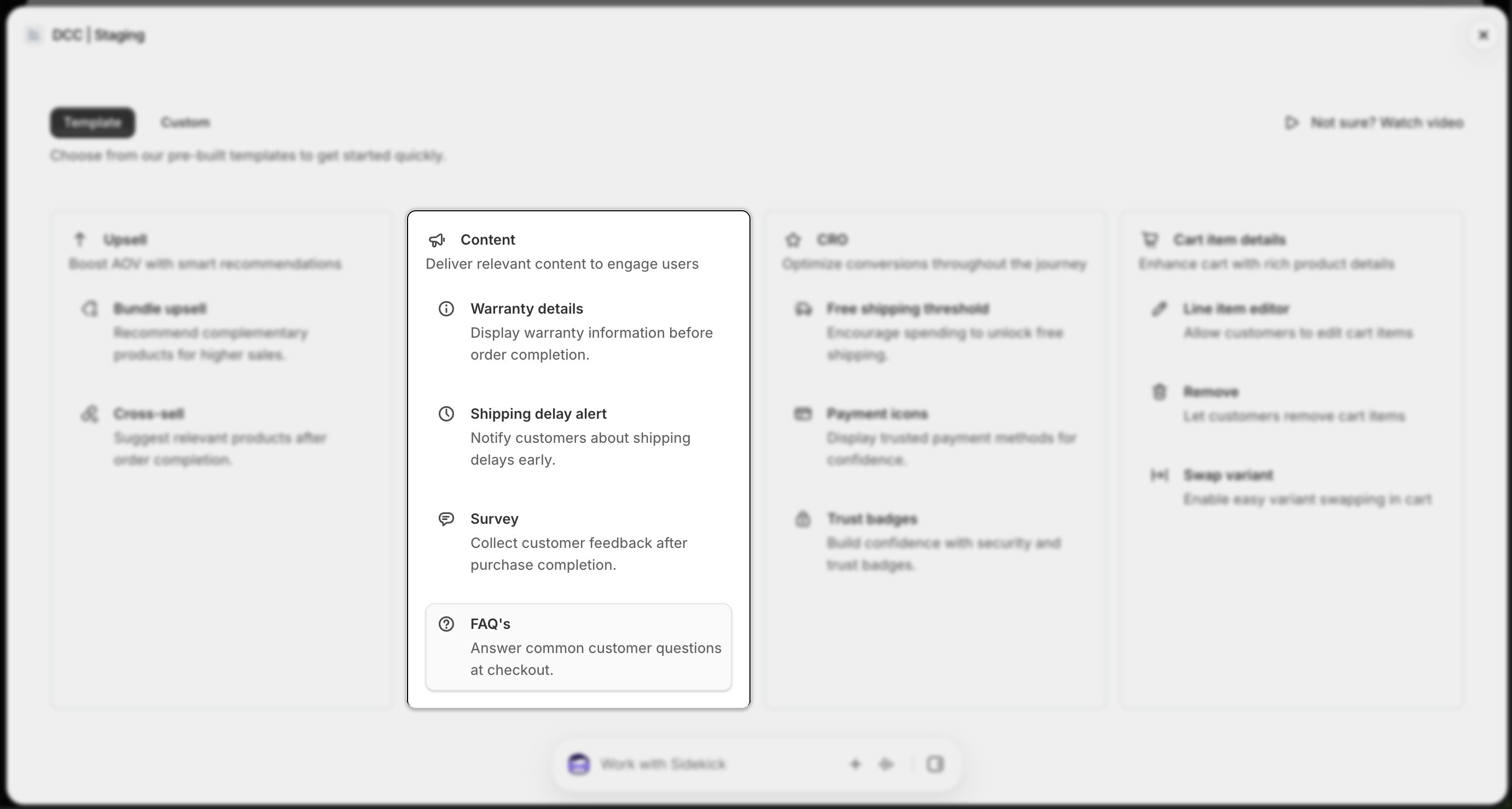Select the Shipping delay alert template
Screen dimensions: 1512x809
click(579, 436)
